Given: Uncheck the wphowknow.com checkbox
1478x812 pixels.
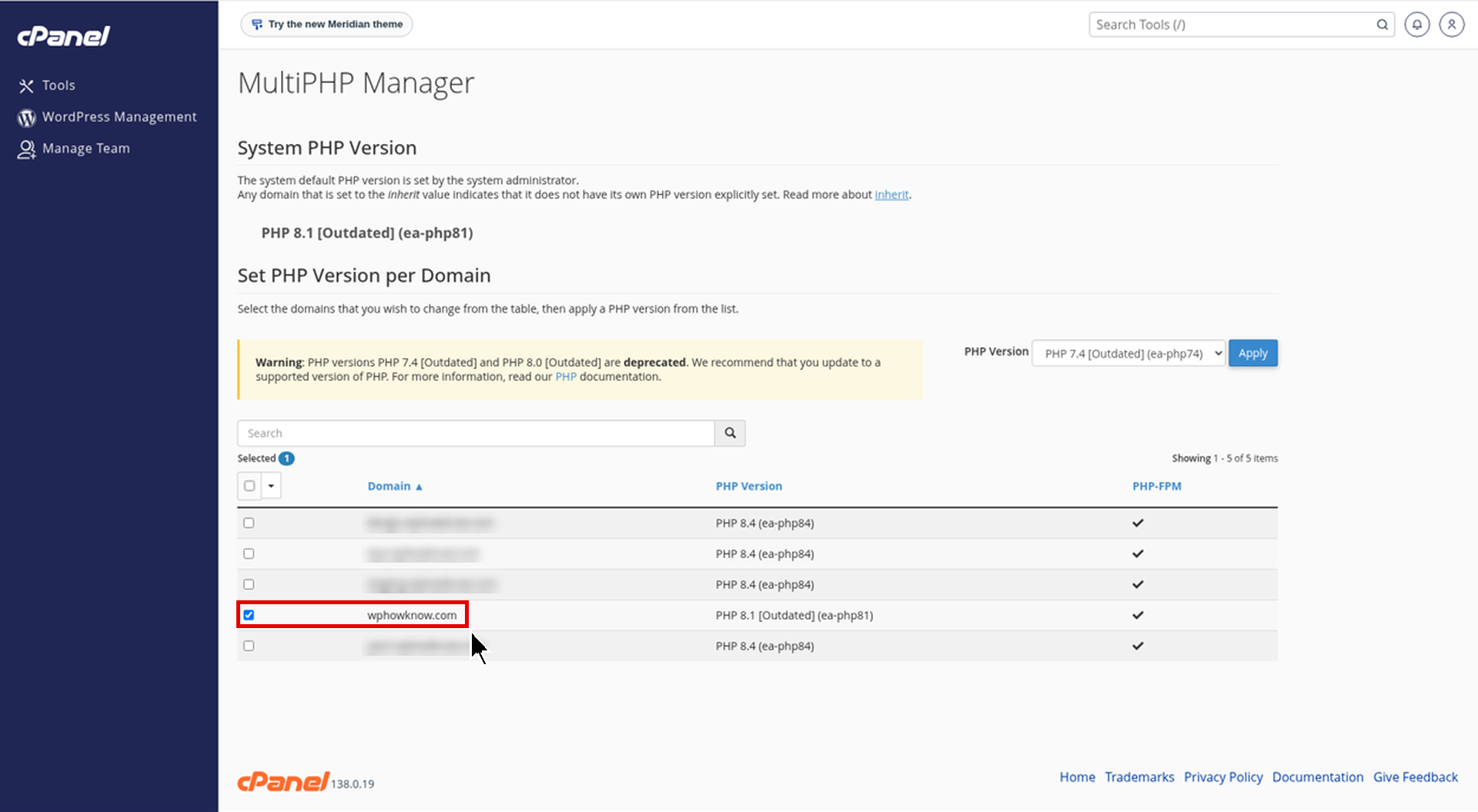Looking at the screenshot, I should 249,615.
